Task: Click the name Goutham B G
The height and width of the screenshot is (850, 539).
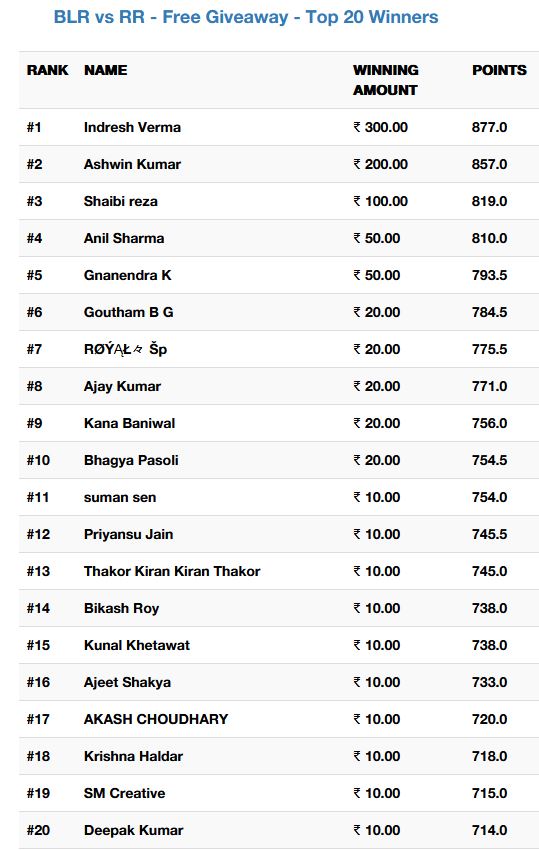Action: tap(129, 312)
